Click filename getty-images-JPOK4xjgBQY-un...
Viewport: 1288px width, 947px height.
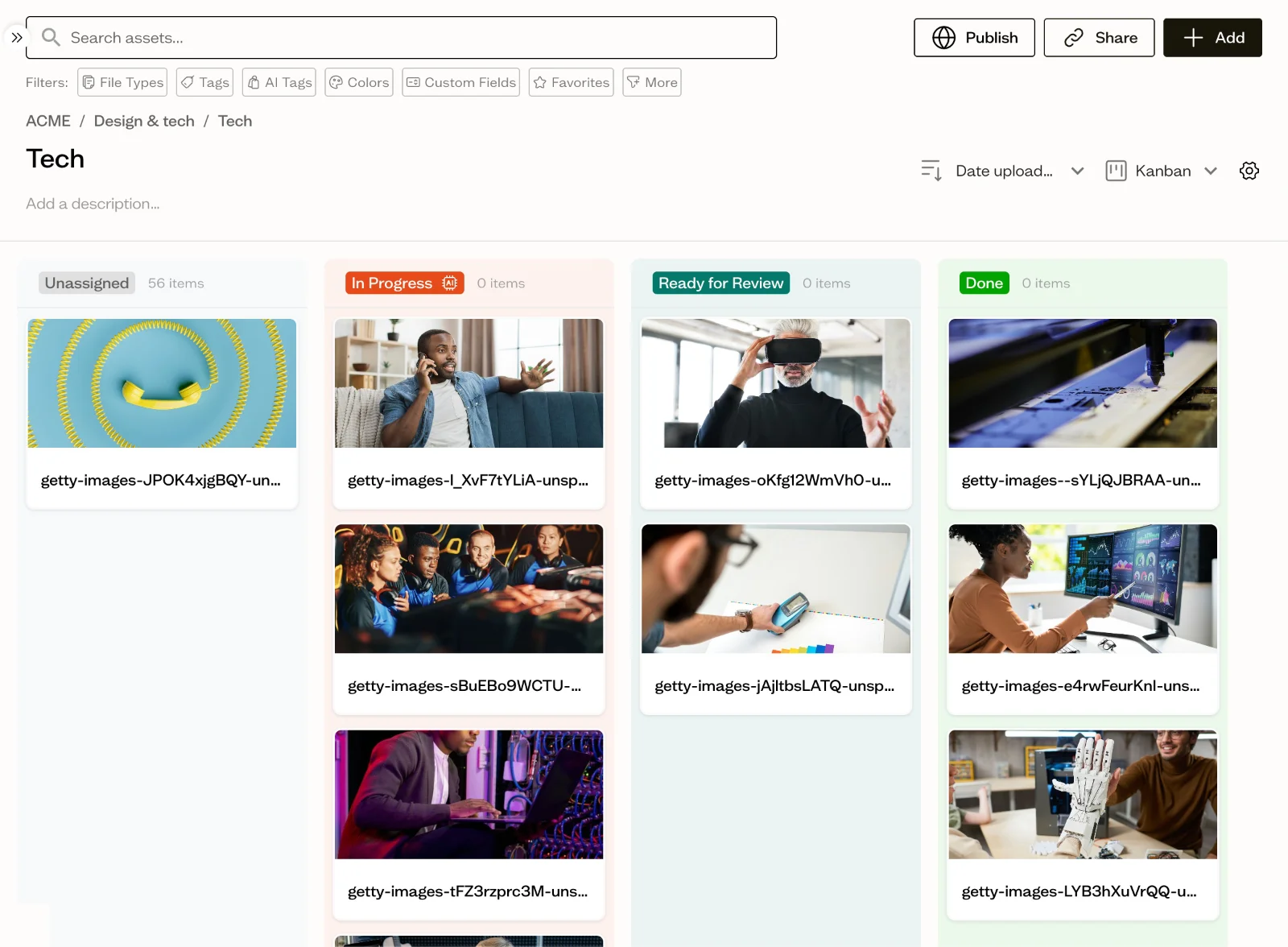click(161, 480)
